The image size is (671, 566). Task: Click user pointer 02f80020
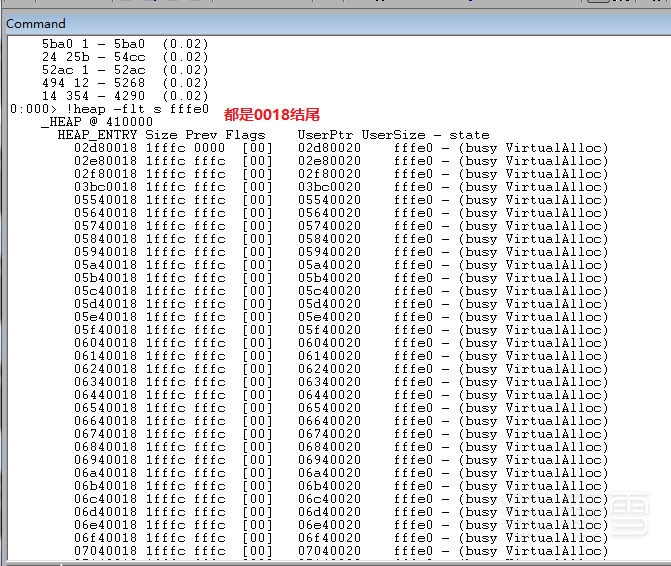click(330, 174)
